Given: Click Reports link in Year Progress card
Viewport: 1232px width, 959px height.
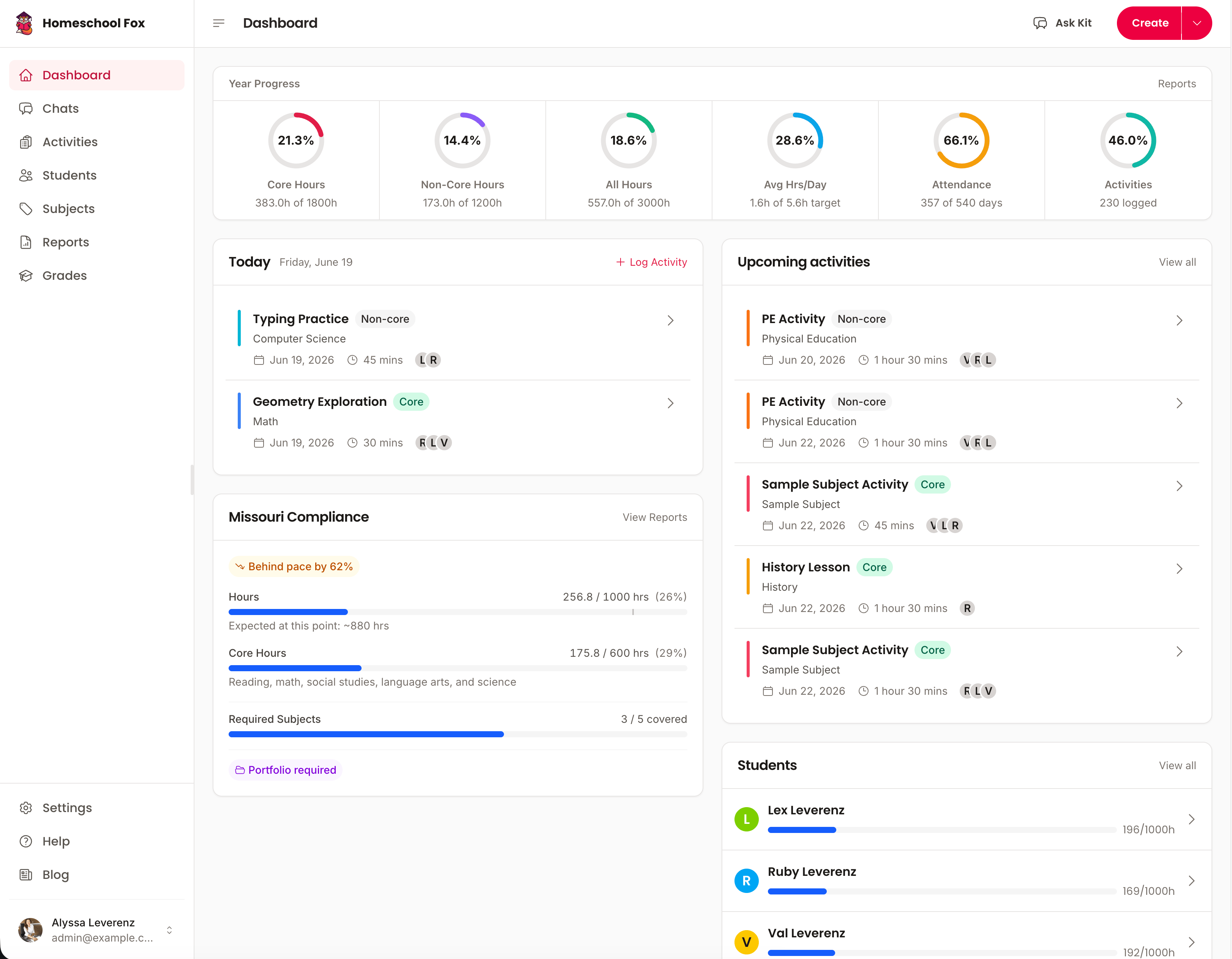Looking at the screenshot, I should pos(1177,84).
